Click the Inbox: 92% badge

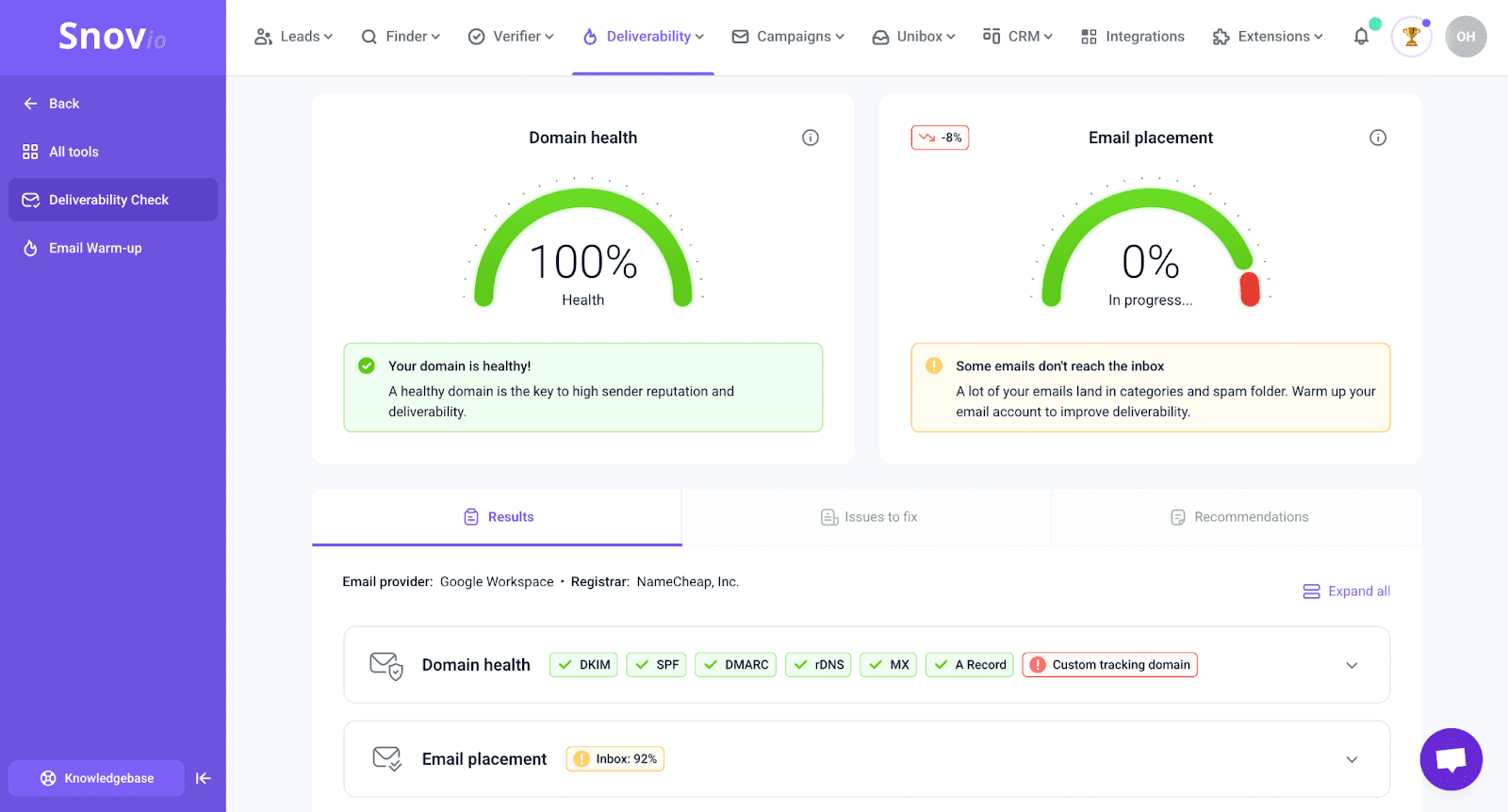pos(615,759)
